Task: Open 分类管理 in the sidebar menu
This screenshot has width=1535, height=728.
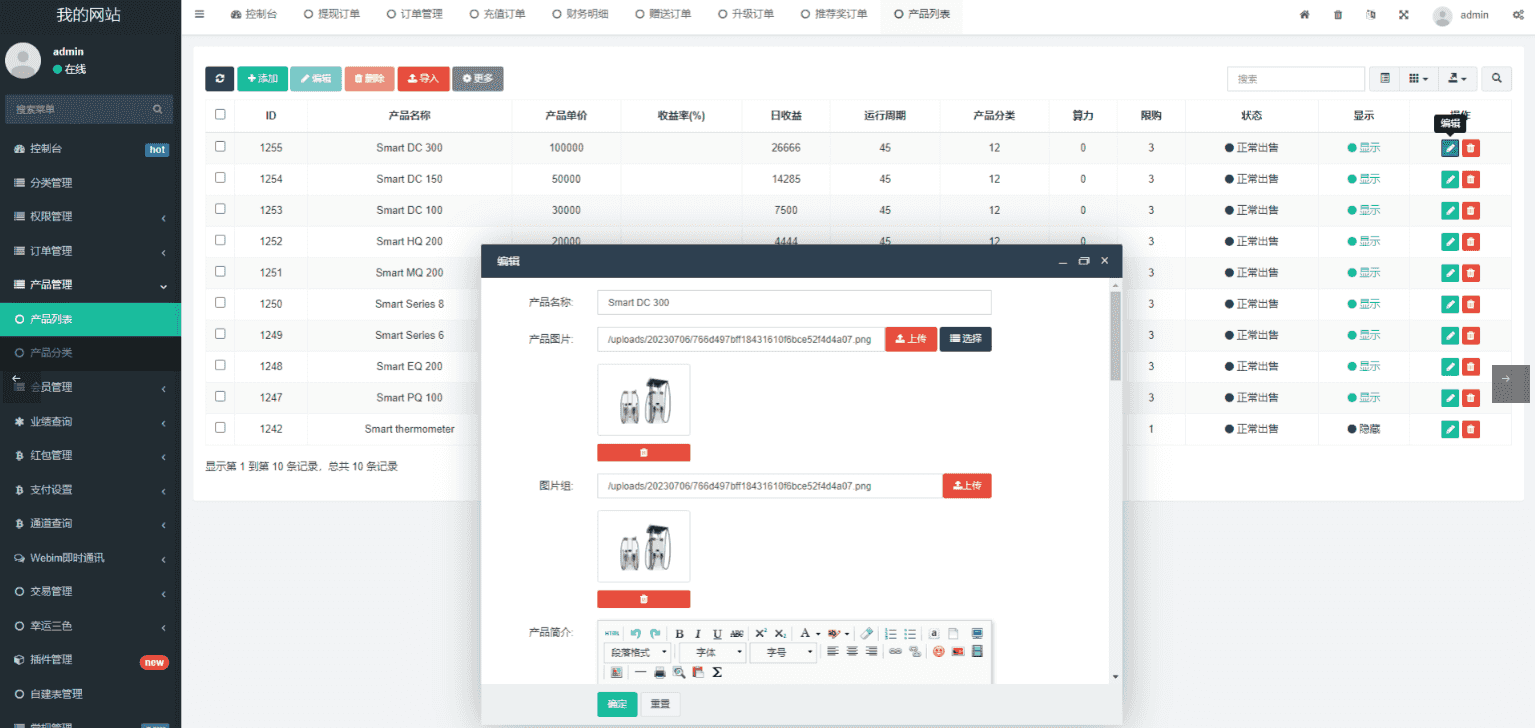Action: click(90, 183)
